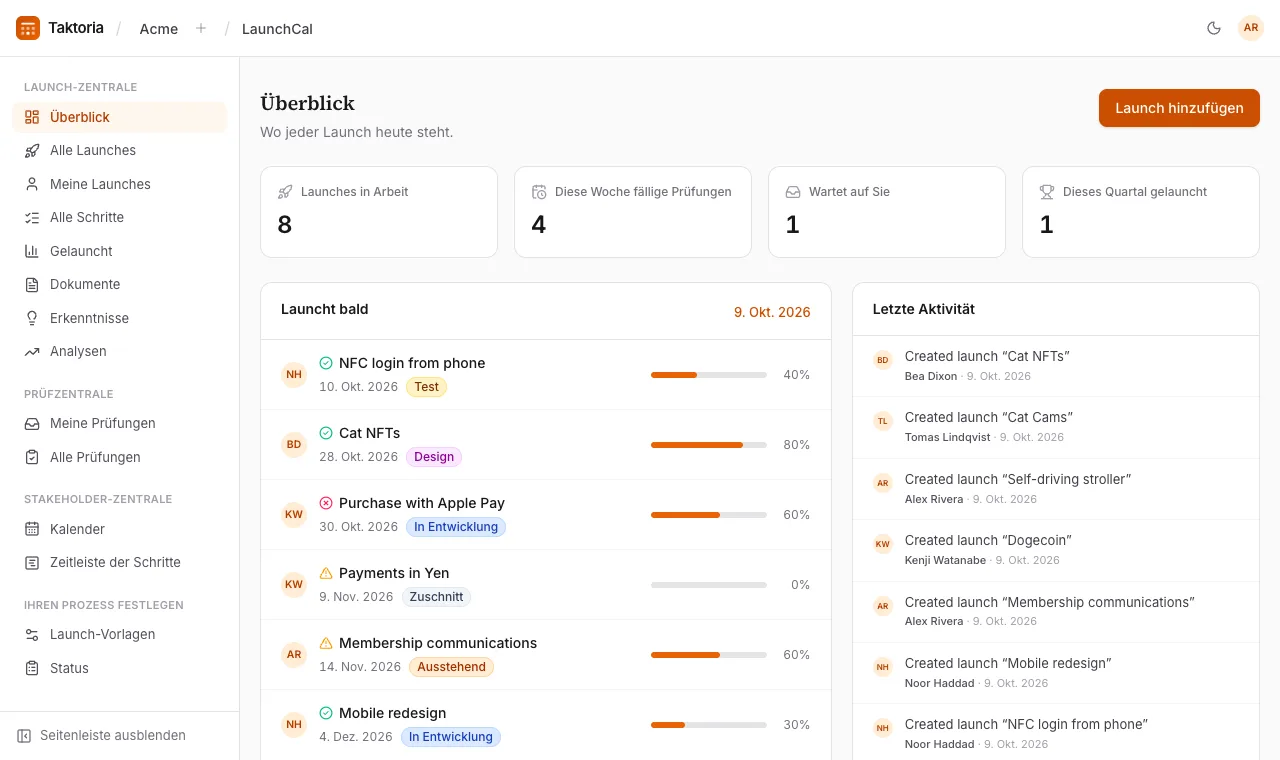
Task: Open the Dokumente section
Action: coord(119,284)
